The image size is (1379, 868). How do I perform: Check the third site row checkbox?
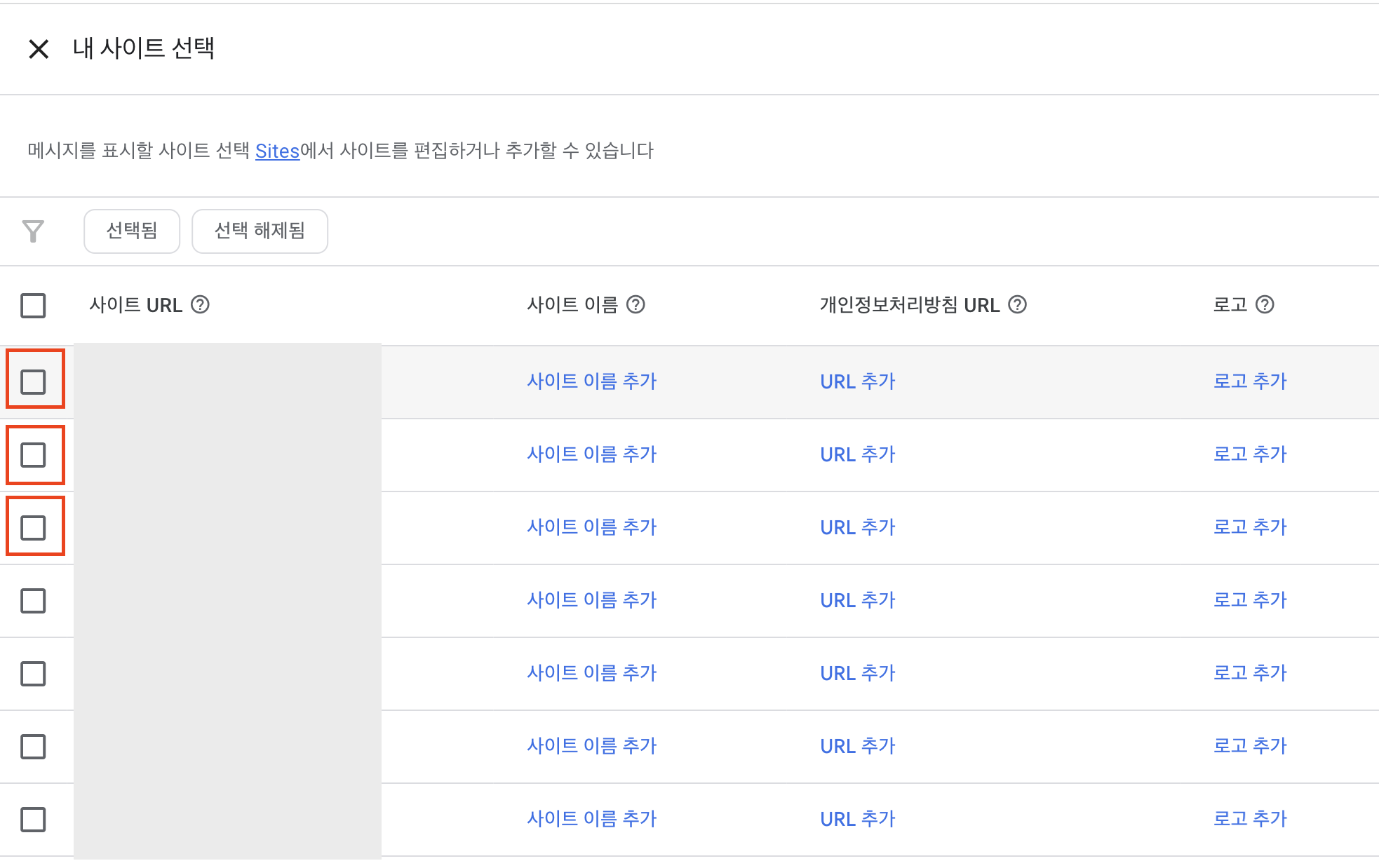pos(33,528)
